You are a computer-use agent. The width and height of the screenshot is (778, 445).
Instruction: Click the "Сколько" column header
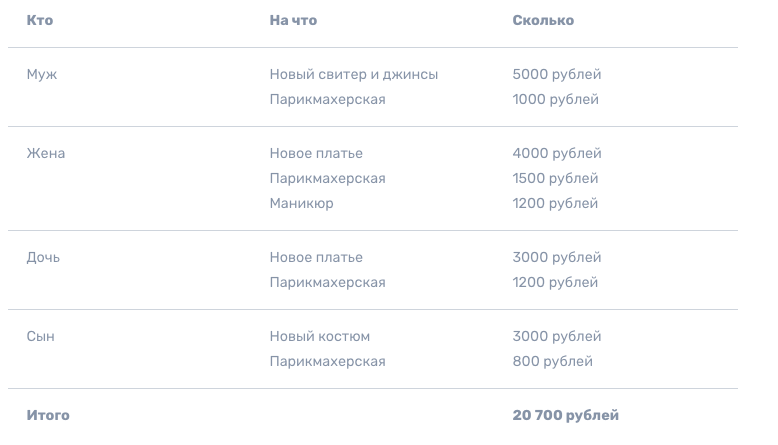point(543,20)
